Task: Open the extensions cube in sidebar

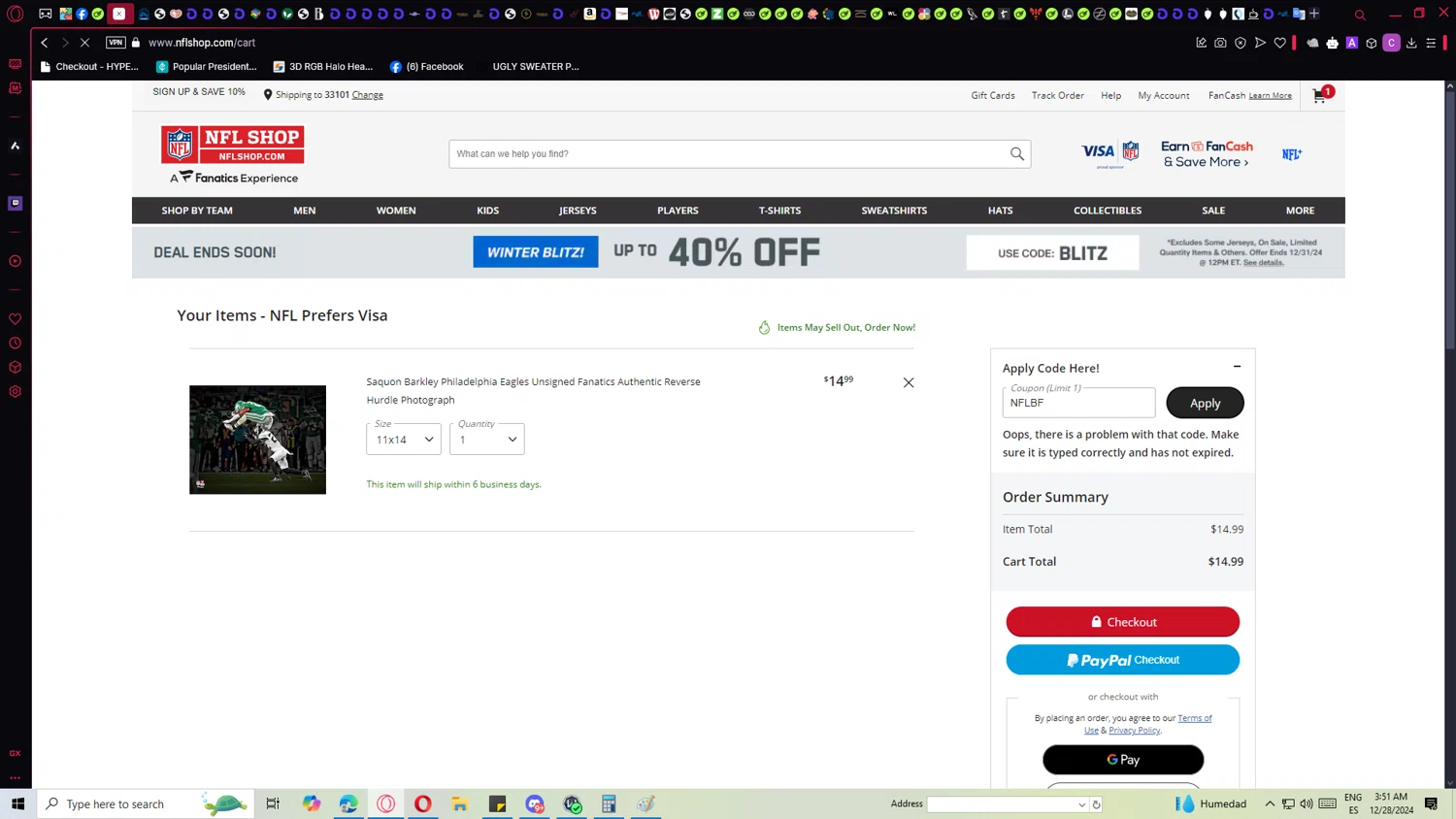Action: [x=15, y=368]
